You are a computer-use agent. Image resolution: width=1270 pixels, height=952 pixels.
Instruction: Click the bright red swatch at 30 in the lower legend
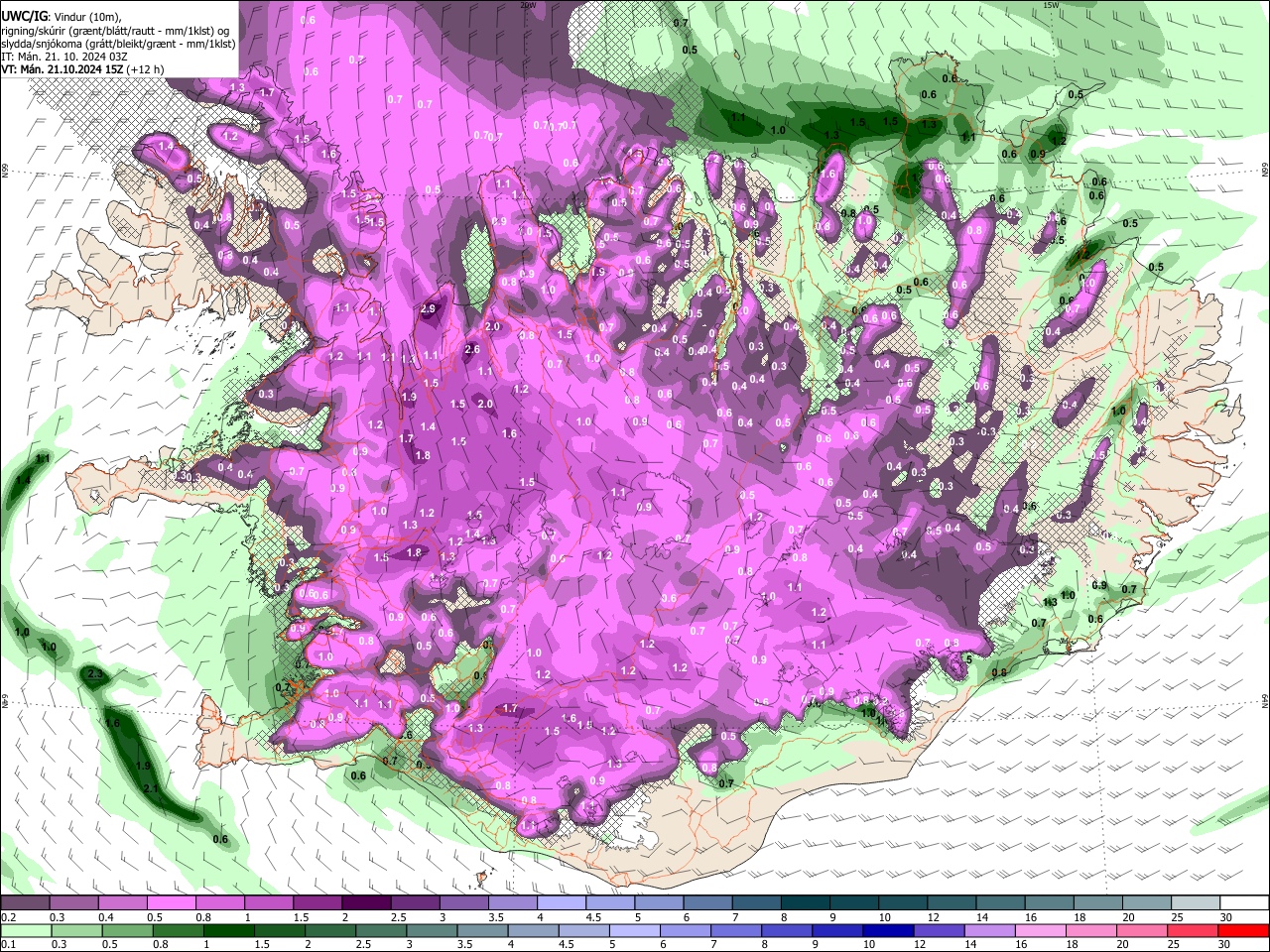point(1244,930)
